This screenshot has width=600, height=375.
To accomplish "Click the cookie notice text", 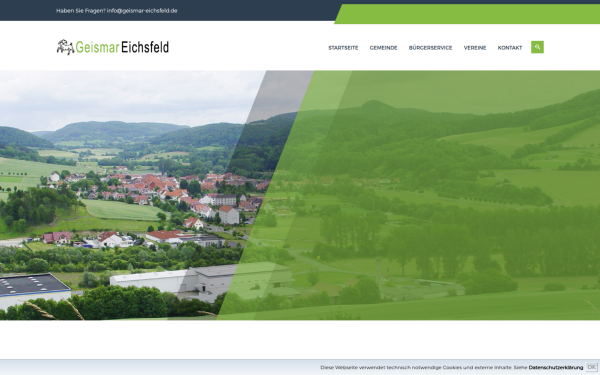I will point(424,367).
